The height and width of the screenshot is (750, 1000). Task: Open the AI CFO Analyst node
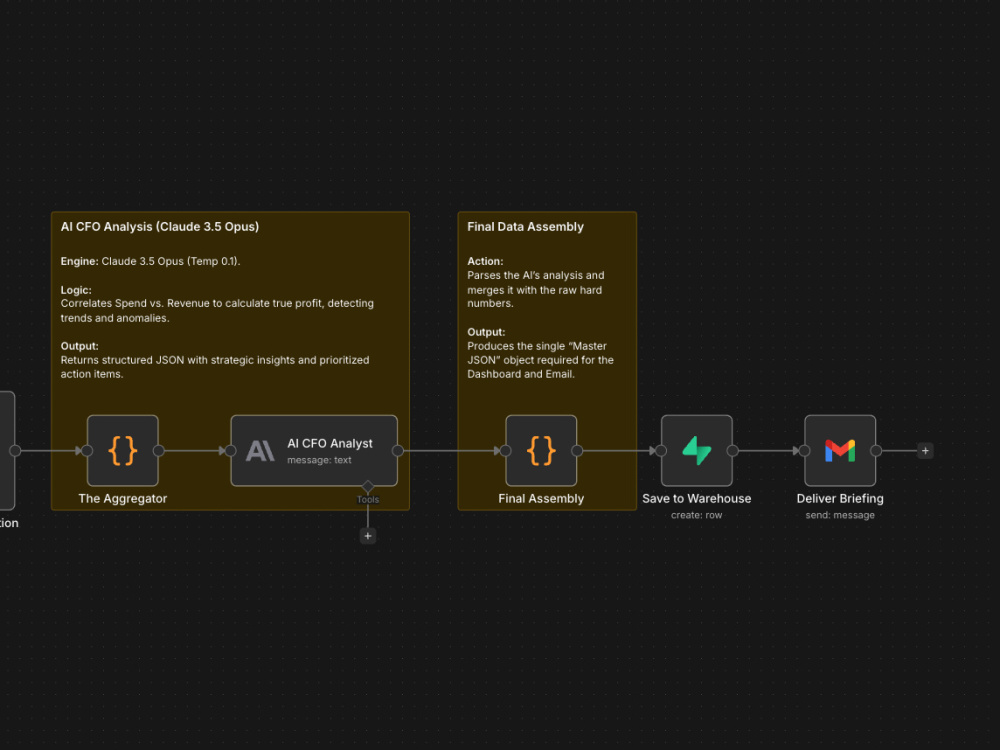pyautogui.click(x=314, y=451)
